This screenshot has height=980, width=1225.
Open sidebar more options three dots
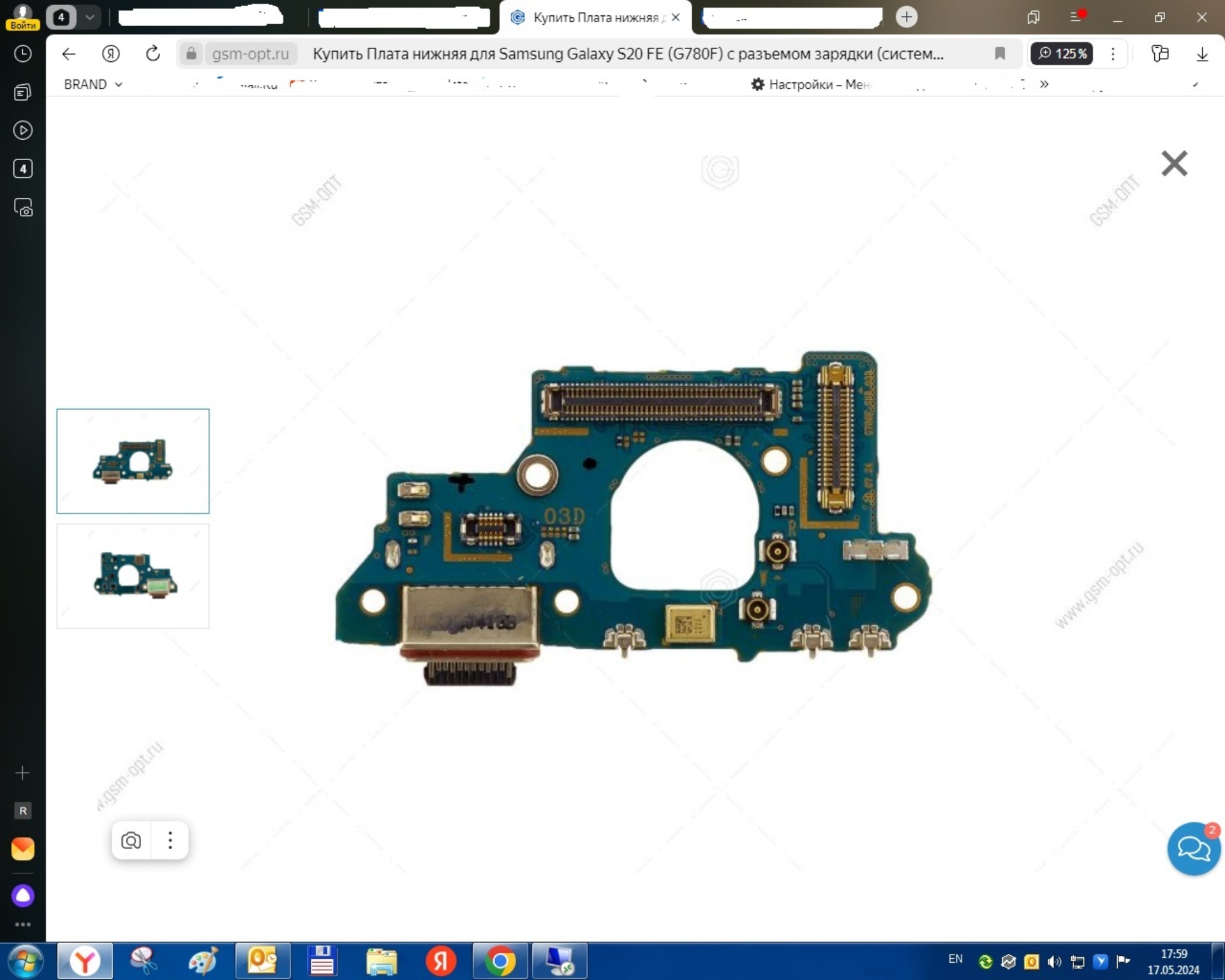pos(23,924)
